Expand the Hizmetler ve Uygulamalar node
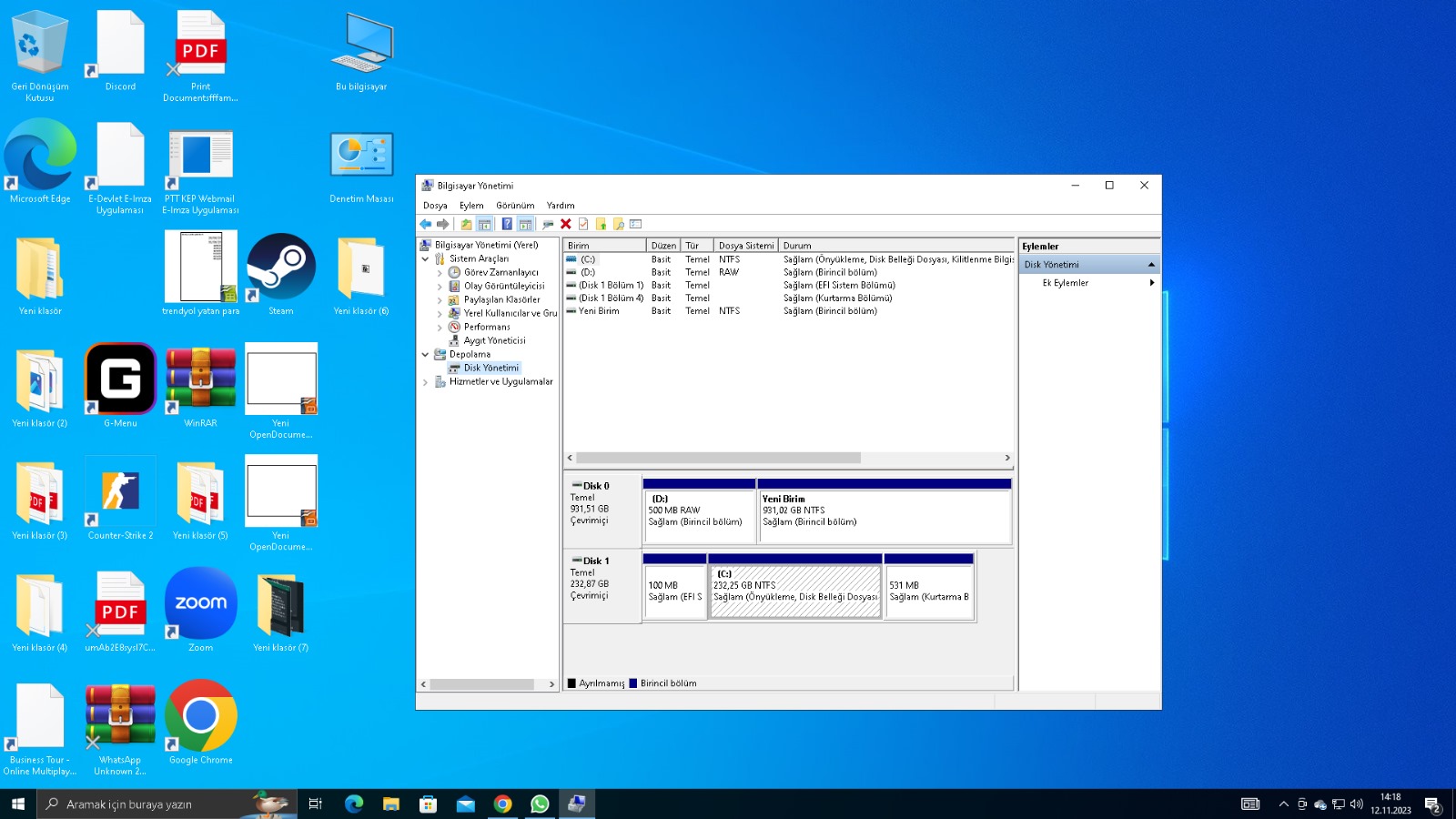Screen dimensions: 1456x819 point(425,382)
